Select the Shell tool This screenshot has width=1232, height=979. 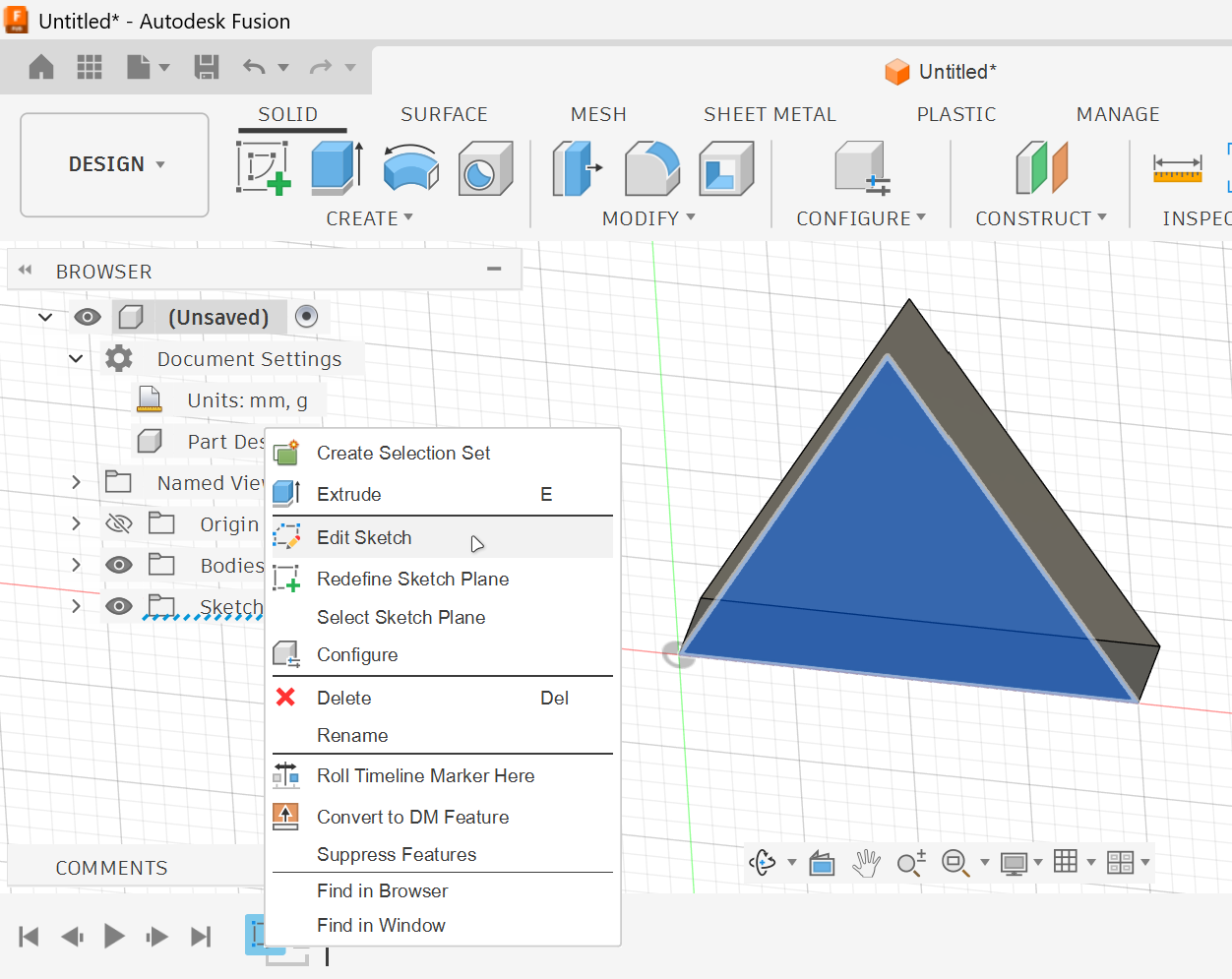(726, 168)
